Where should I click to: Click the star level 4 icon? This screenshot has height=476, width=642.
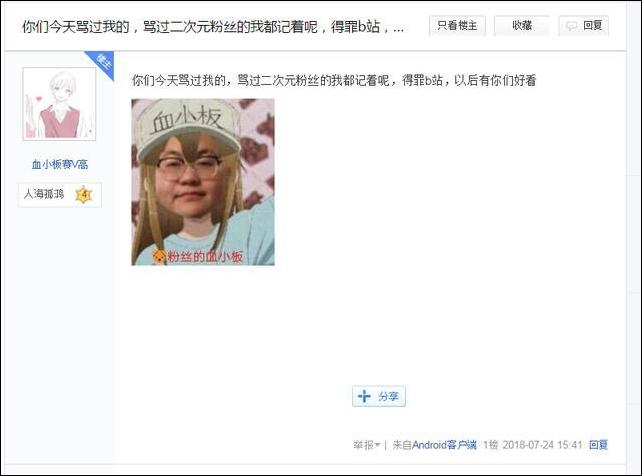(x=84, y=195)
